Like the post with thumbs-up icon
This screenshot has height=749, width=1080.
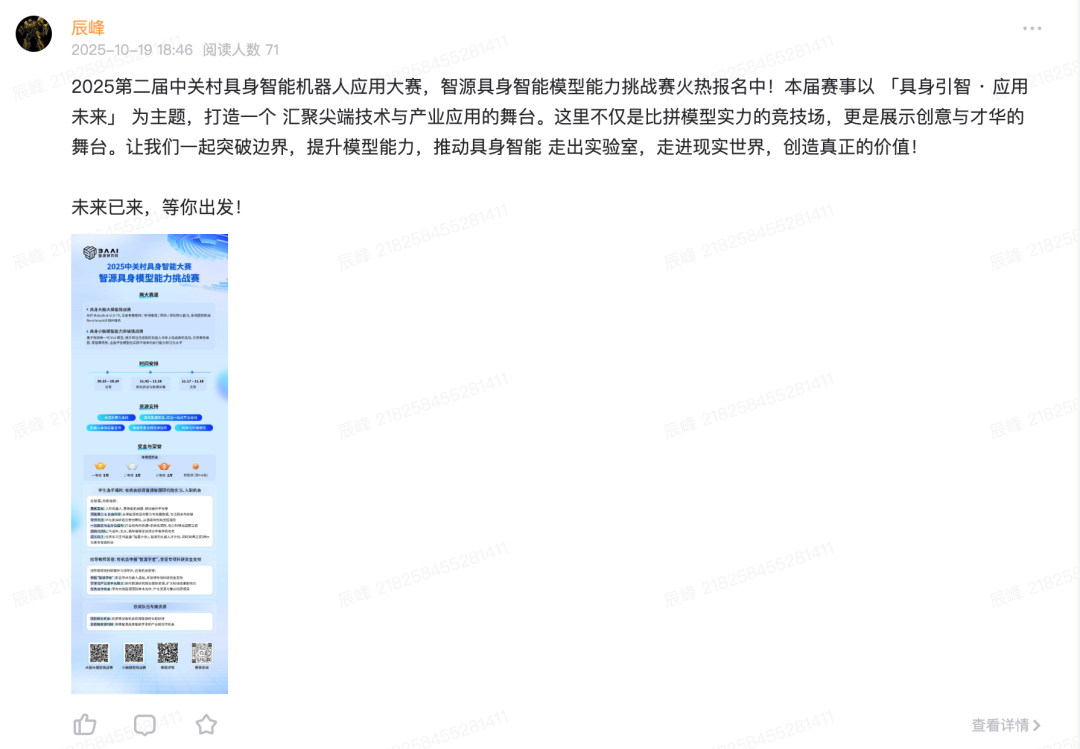click(x=85, y=724)
